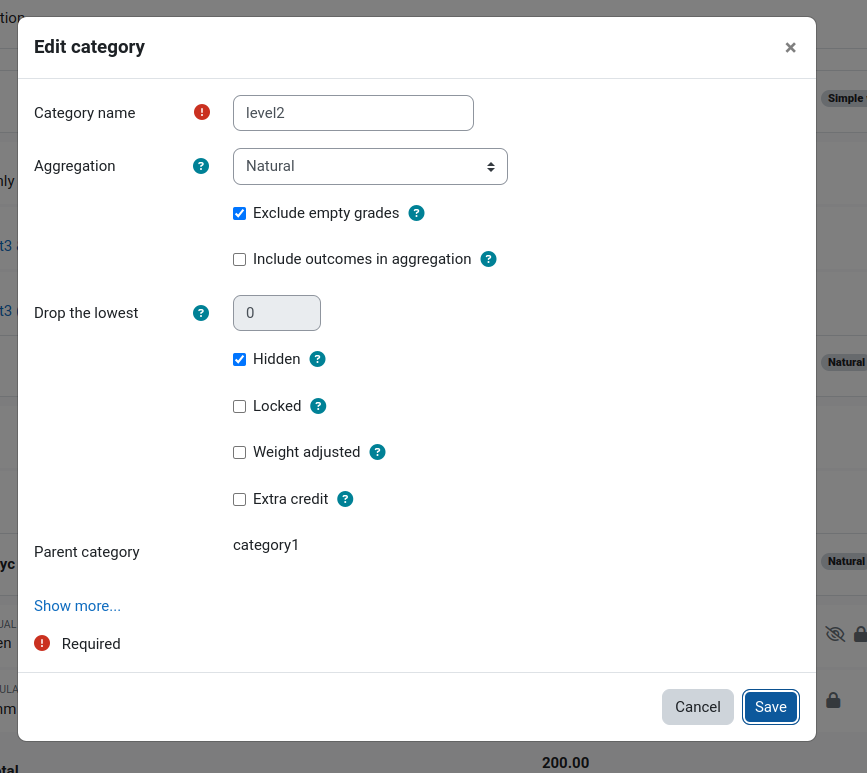867x773 pixels.
Task: Enable Include outcomes in aggregation
Action: [239, 259]
